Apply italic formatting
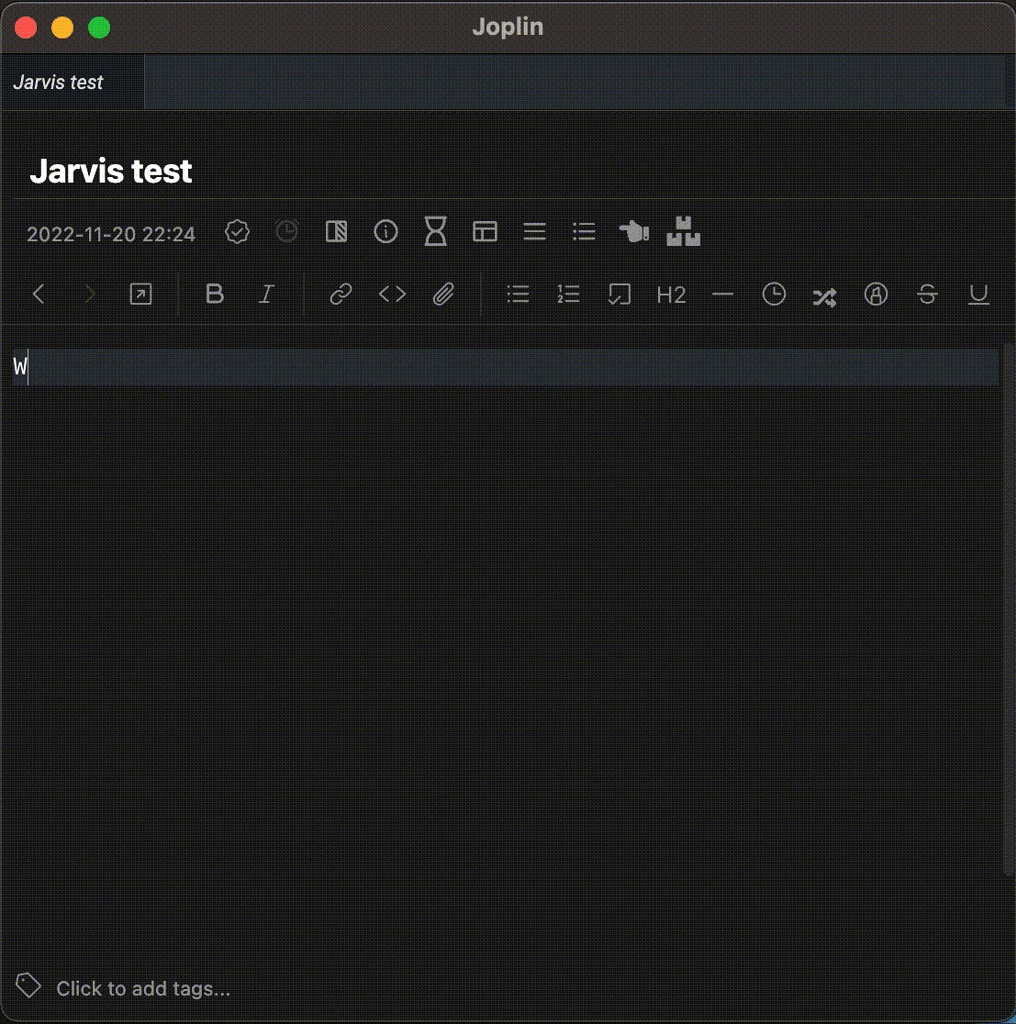 click(x=265, y=293)
